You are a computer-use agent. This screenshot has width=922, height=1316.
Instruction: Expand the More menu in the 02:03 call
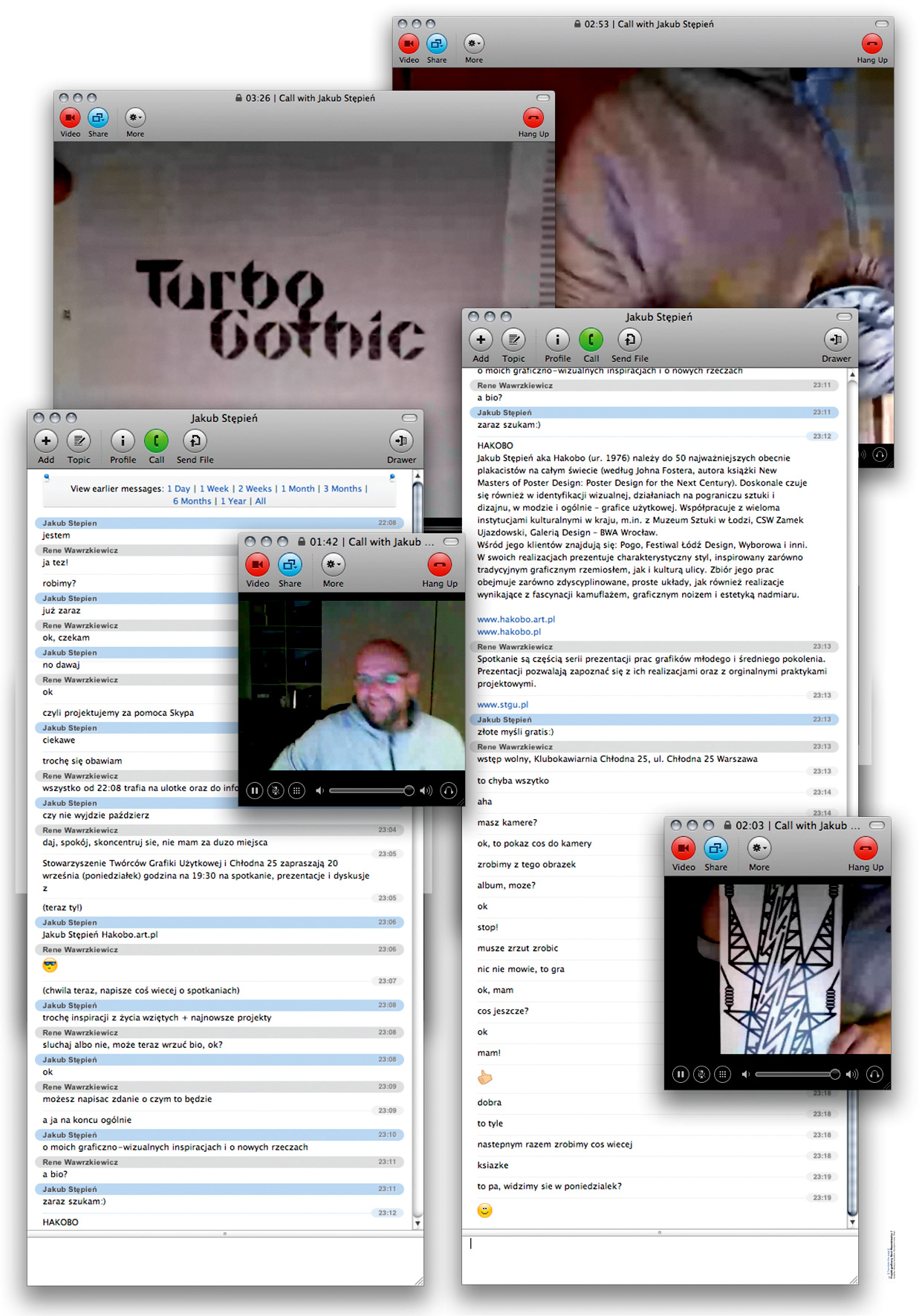pyautogui.click(x=759, y=848)
